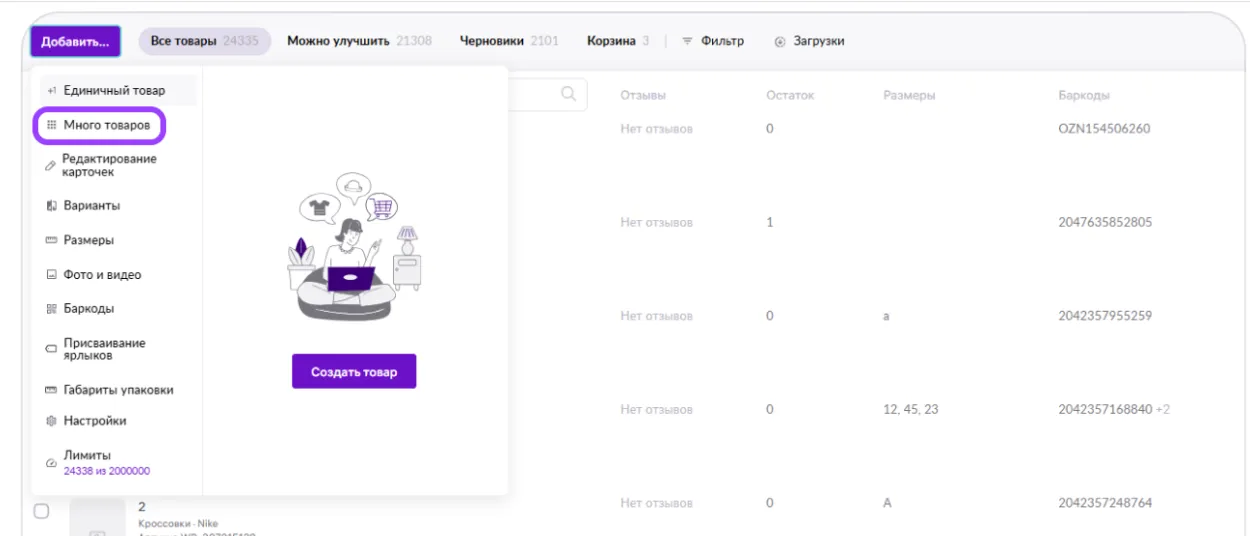Click the pencil icon for Редактирование карточек

click(51, 165)
